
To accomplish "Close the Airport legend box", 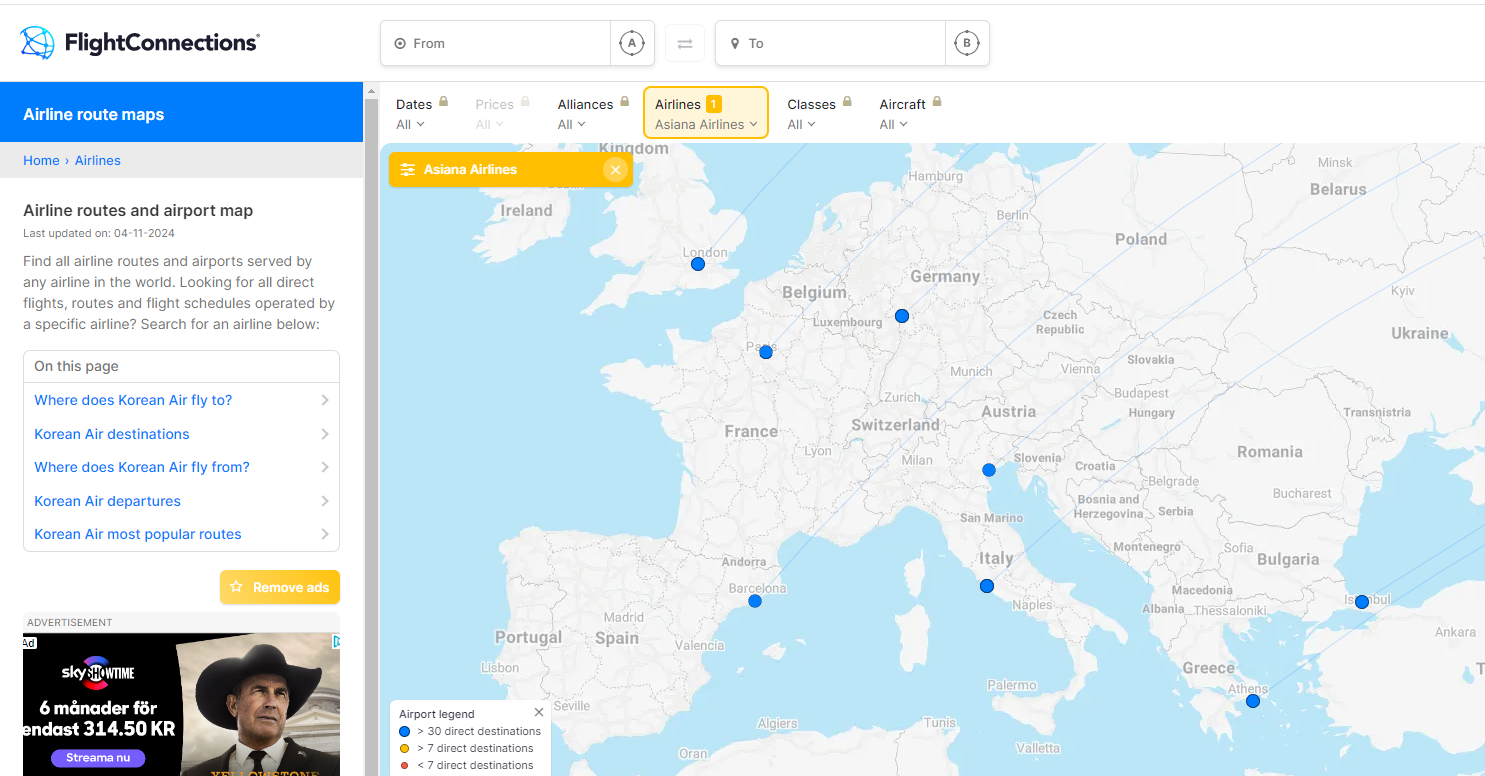I will click(539, 713).
